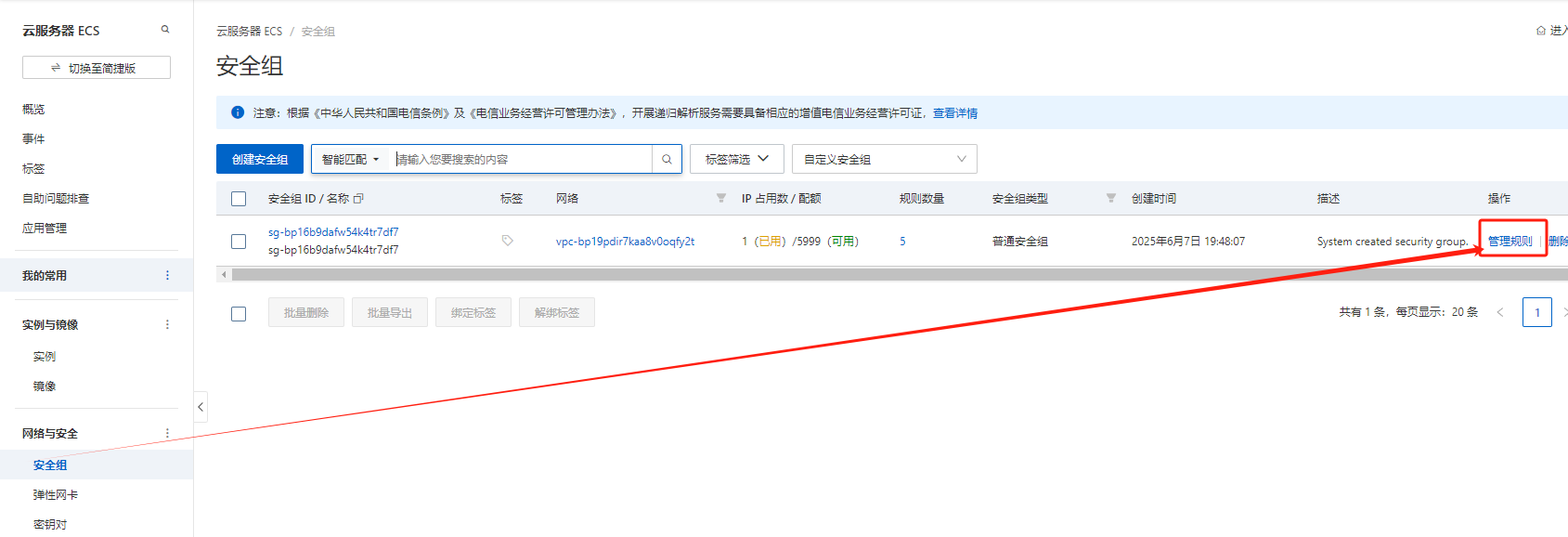
Task: Click the System created security group description
Action: [1393, 241]
